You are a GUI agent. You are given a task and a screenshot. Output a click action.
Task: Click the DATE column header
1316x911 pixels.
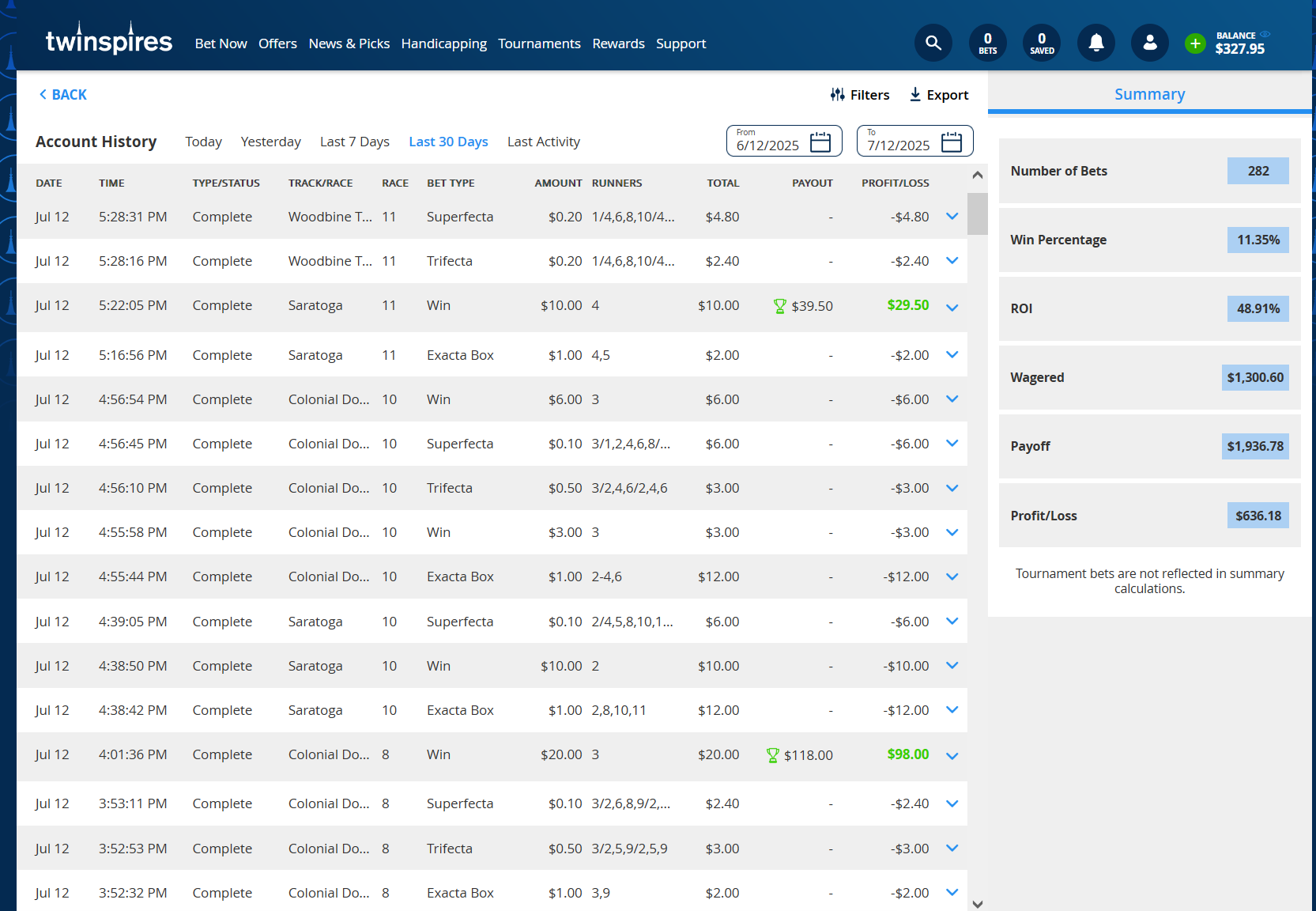[x=49, y=183]
